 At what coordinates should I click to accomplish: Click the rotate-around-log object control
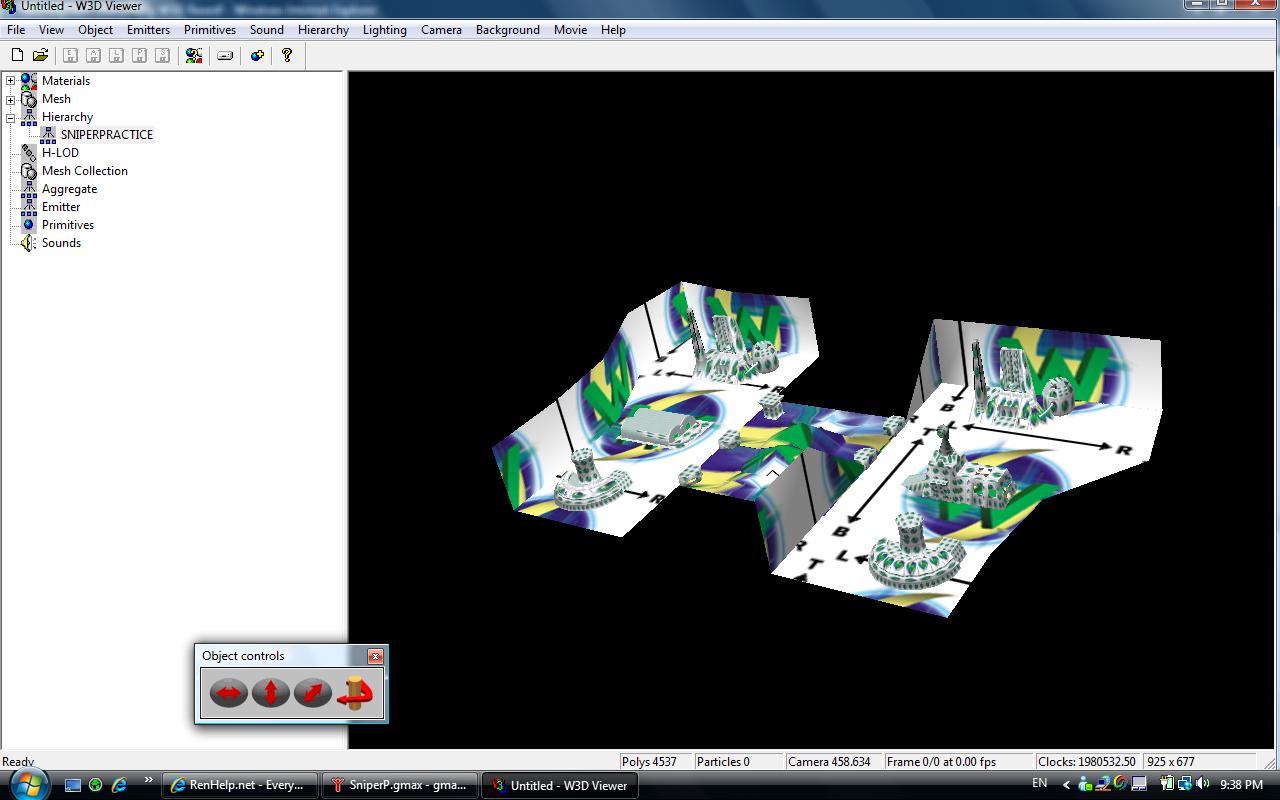click(354, 692)
